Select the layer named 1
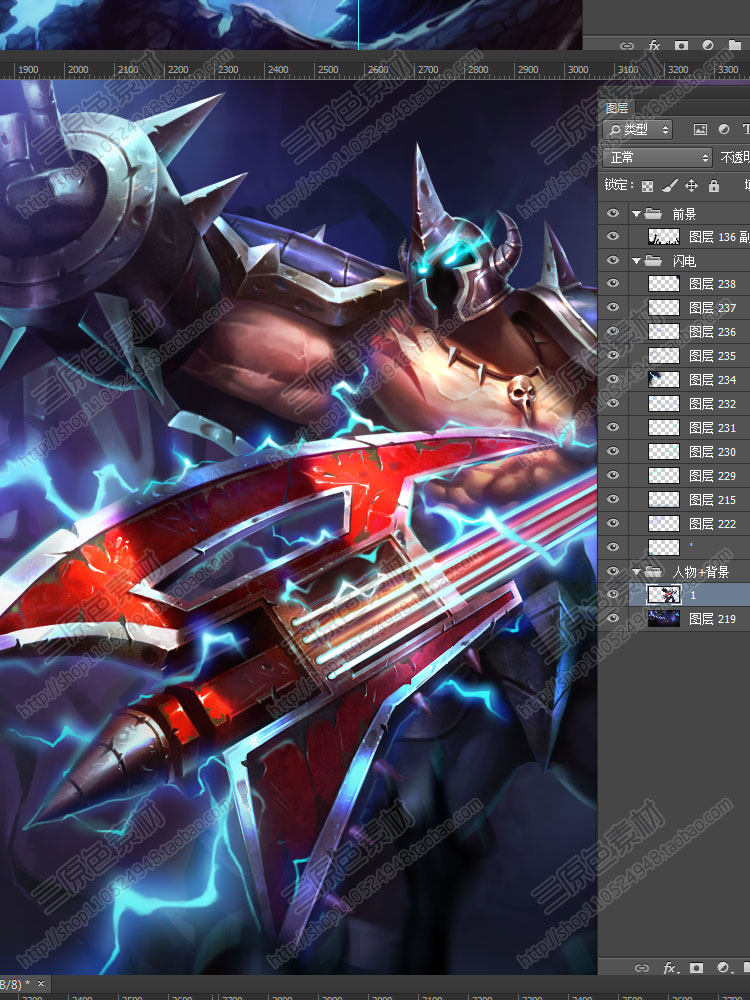750x1000 pixels. coord(689,595)
